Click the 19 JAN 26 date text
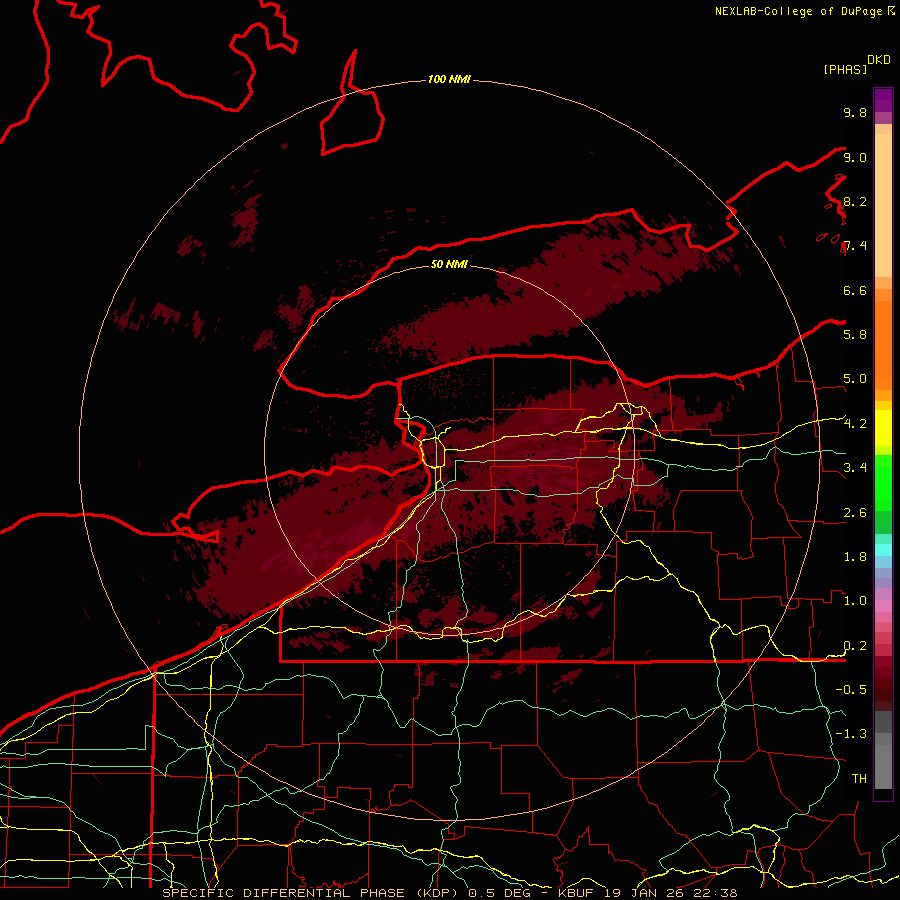Image resolution: width=900 pixels, height=900 pixels. pyautogui.click(x=645, y=893)
